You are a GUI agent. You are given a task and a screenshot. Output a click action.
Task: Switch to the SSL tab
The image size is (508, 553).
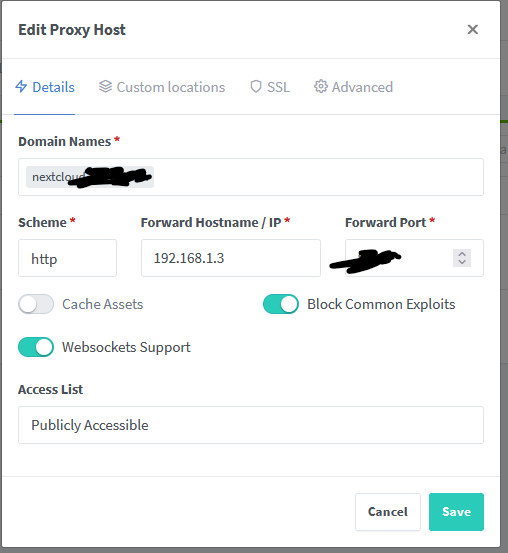(x=270, y=87)
